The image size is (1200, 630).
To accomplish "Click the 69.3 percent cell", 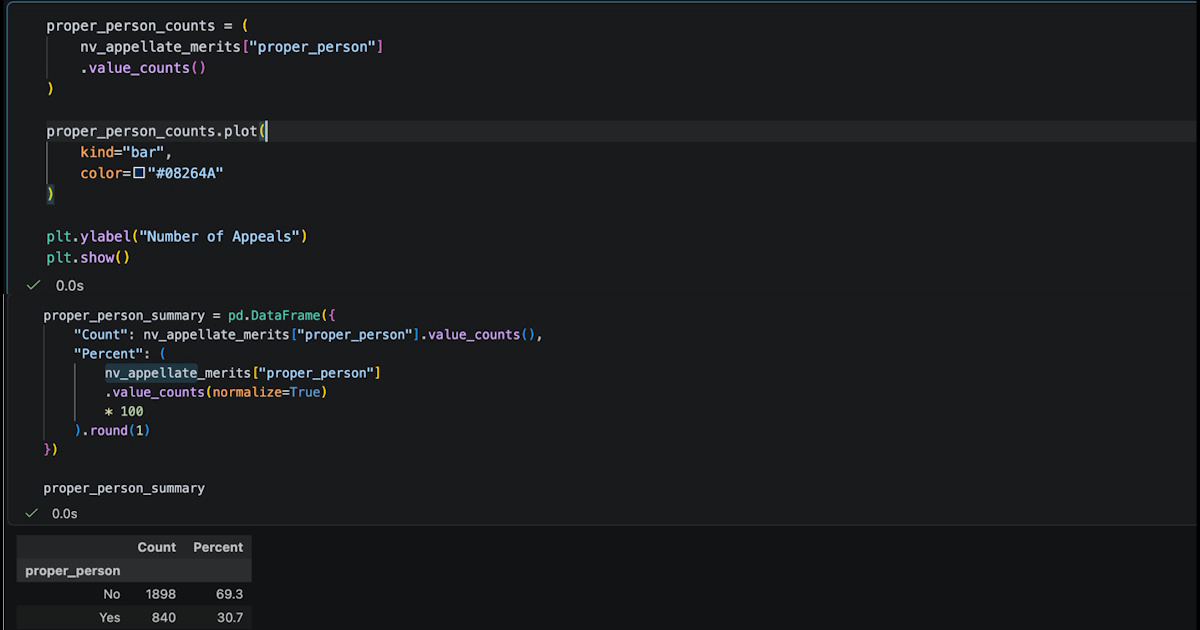I will tap(229, 594).
